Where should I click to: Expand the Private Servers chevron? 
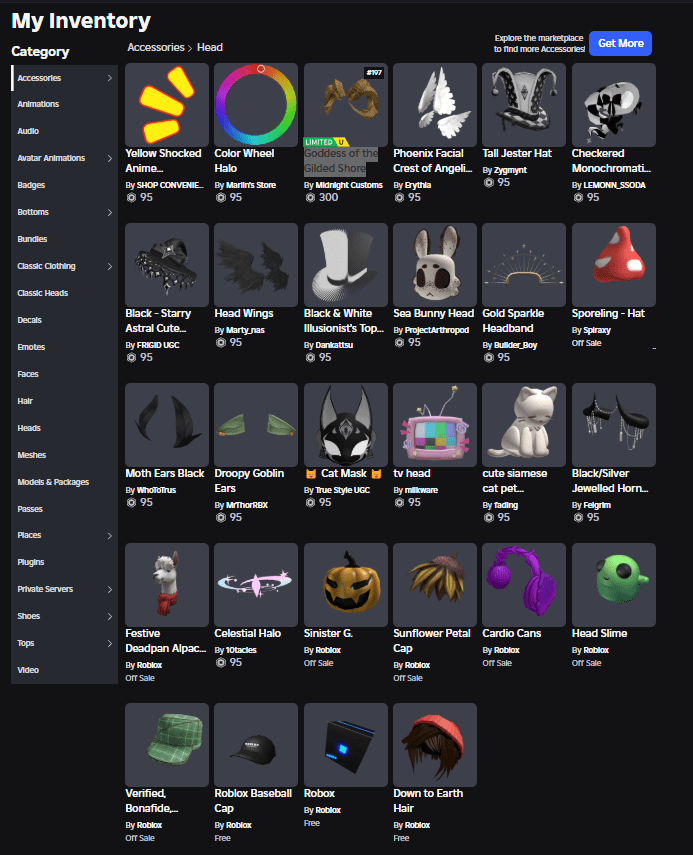click(110, 589)
